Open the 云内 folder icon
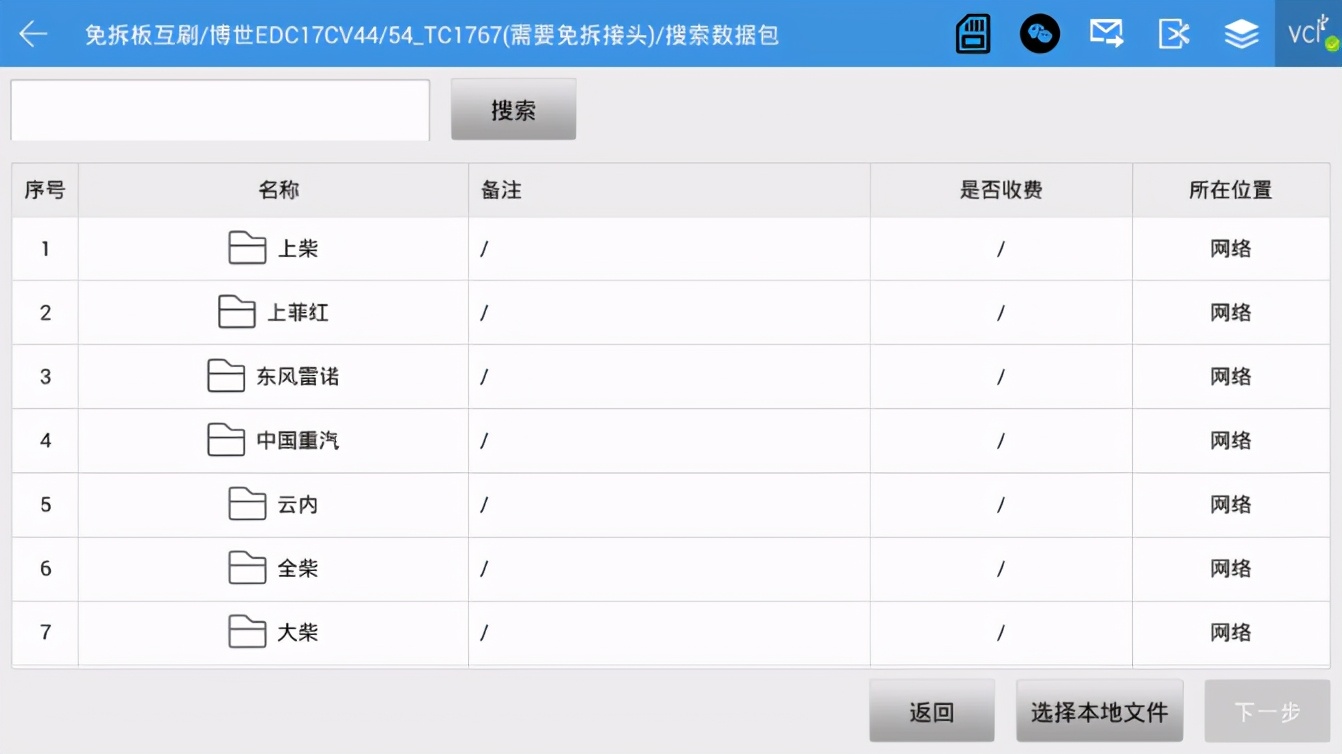 click(247, 504)
